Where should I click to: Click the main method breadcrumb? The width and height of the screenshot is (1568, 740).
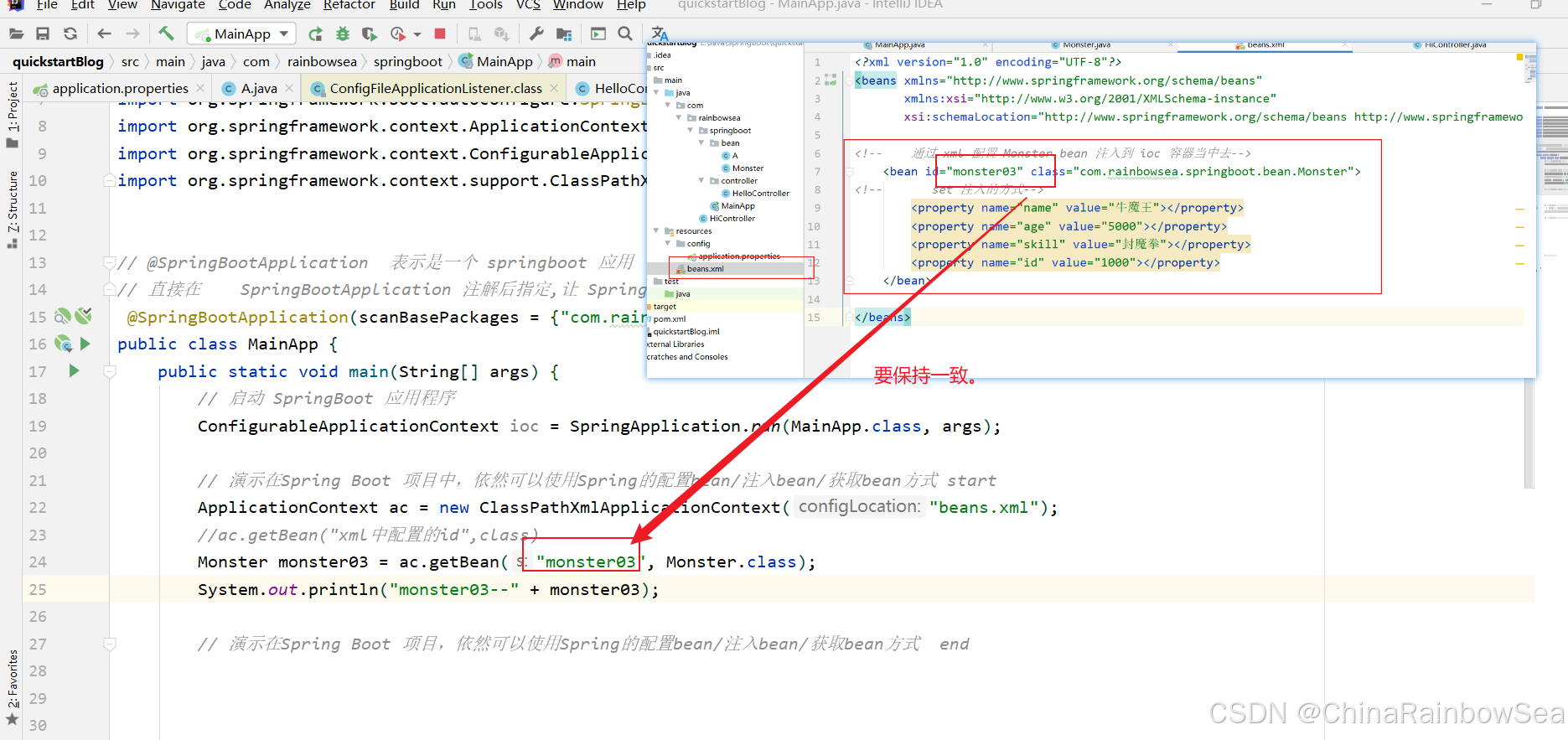[572, 61]
